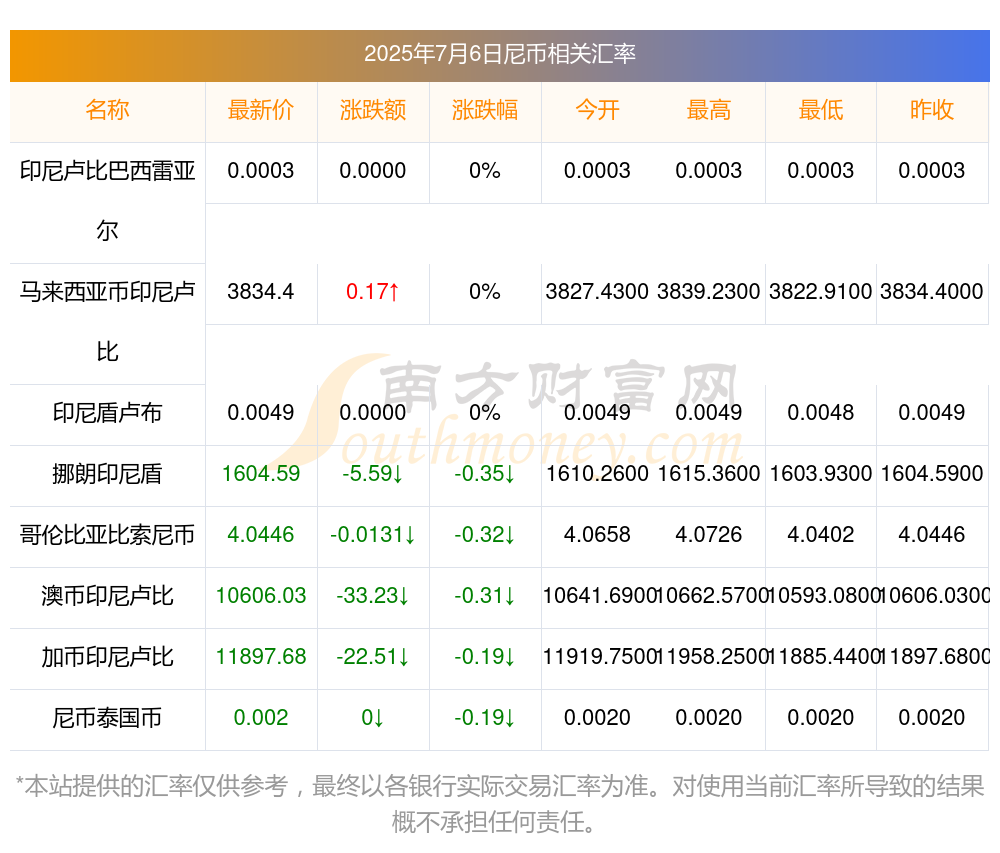Click the low value 0.0048

pos(821,412)
